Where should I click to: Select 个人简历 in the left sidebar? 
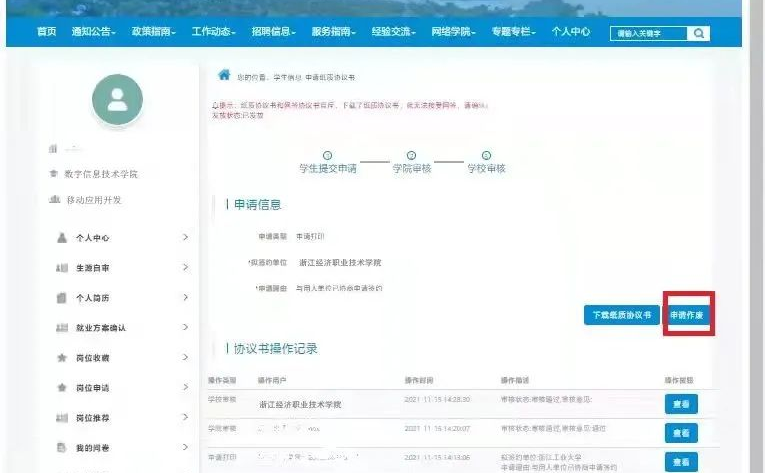pyautogui.click(x=93, y=298)
